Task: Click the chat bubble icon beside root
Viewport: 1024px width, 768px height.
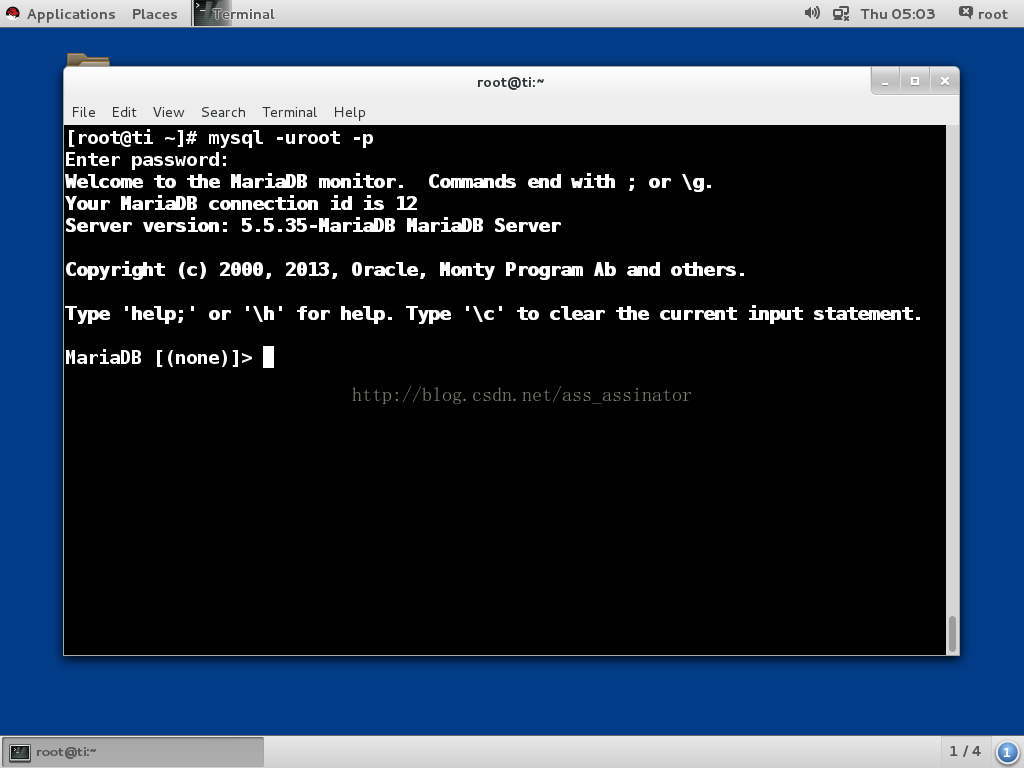Action: (x=965, y=12)
